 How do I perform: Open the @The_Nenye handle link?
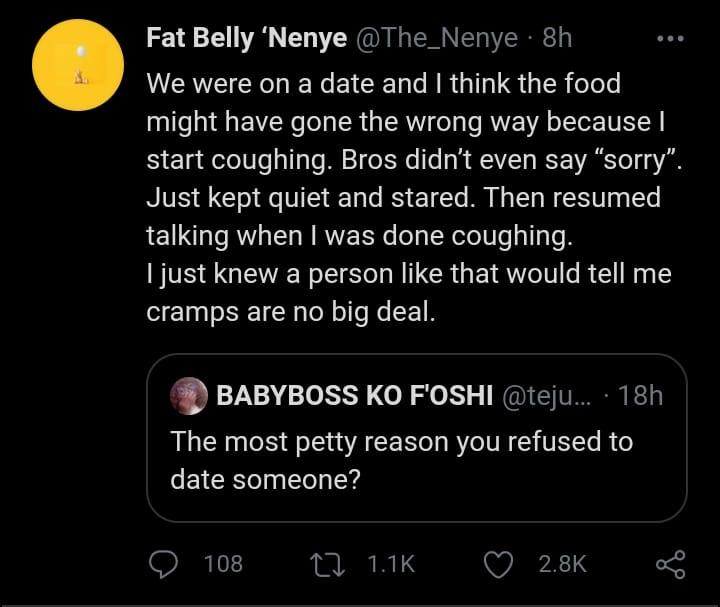[x=436, y=39]
